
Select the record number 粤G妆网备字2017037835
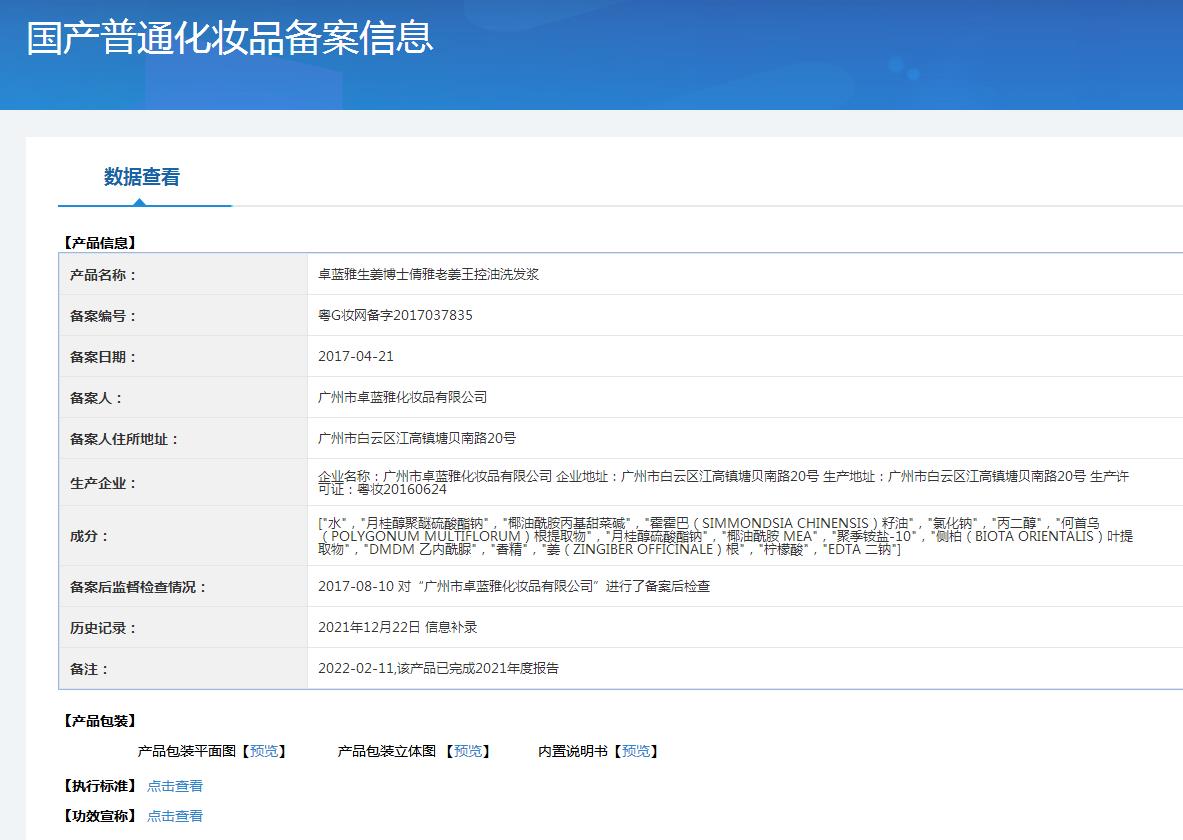pyautogui.click(x=395, y=315)
